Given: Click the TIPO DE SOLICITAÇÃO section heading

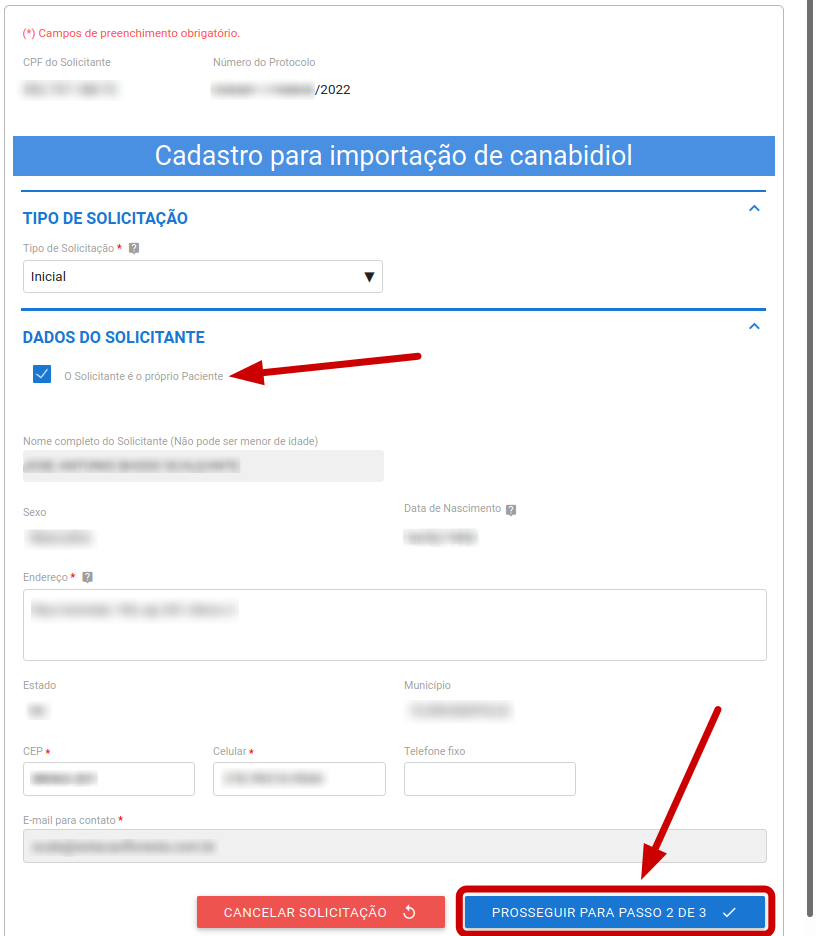Looking at the screenshot, I should [x=105, y=218].
